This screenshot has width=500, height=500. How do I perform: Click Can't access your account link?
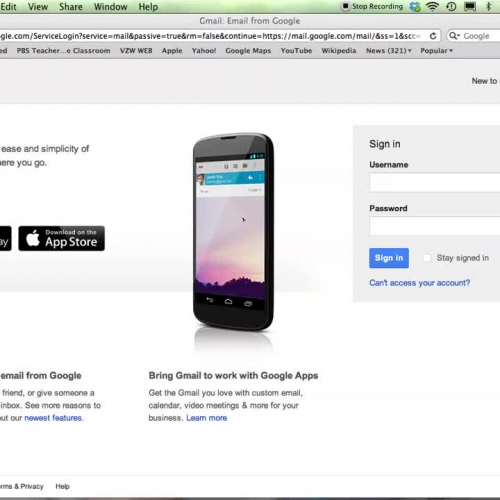coord(419,283)
